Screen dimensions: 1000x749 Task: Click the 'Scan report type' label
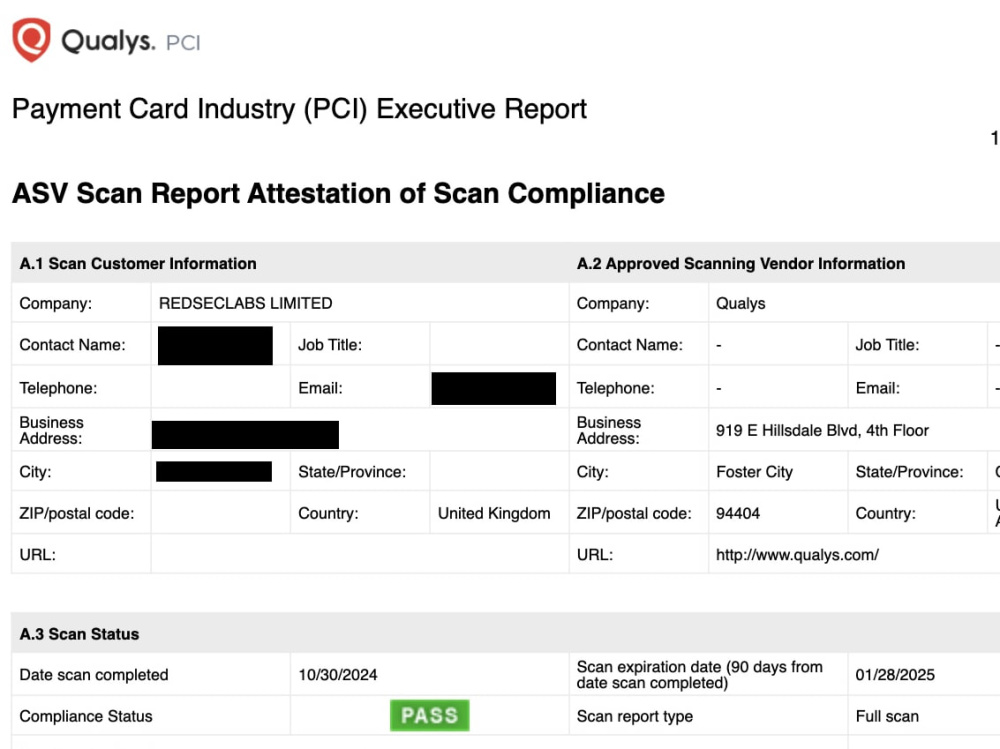(635, 716)
